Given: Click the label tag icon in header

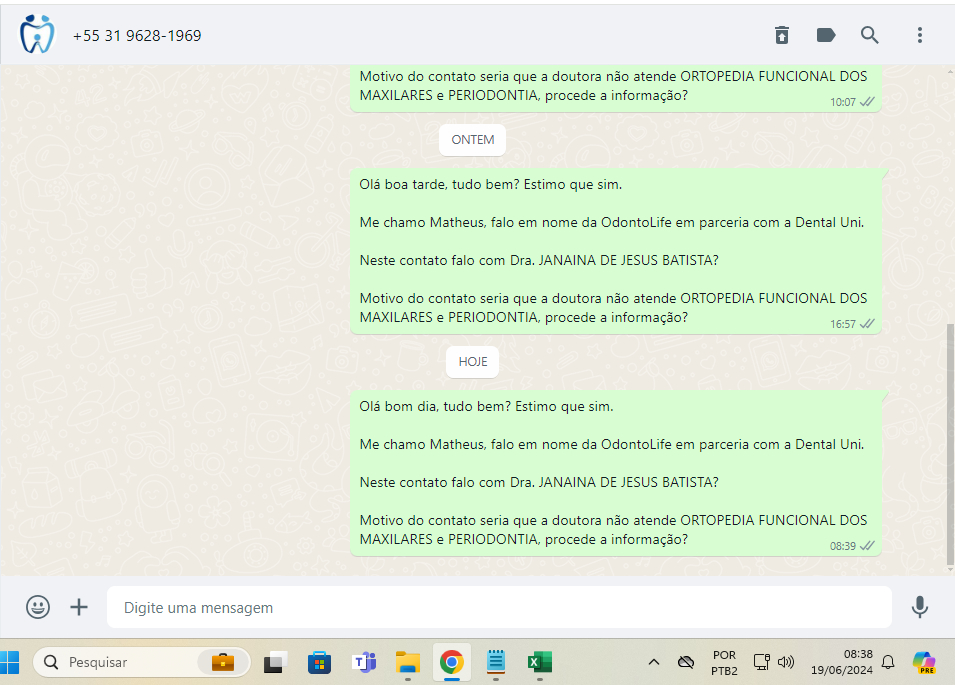Looking at the screenshot, I should point(825,35).
